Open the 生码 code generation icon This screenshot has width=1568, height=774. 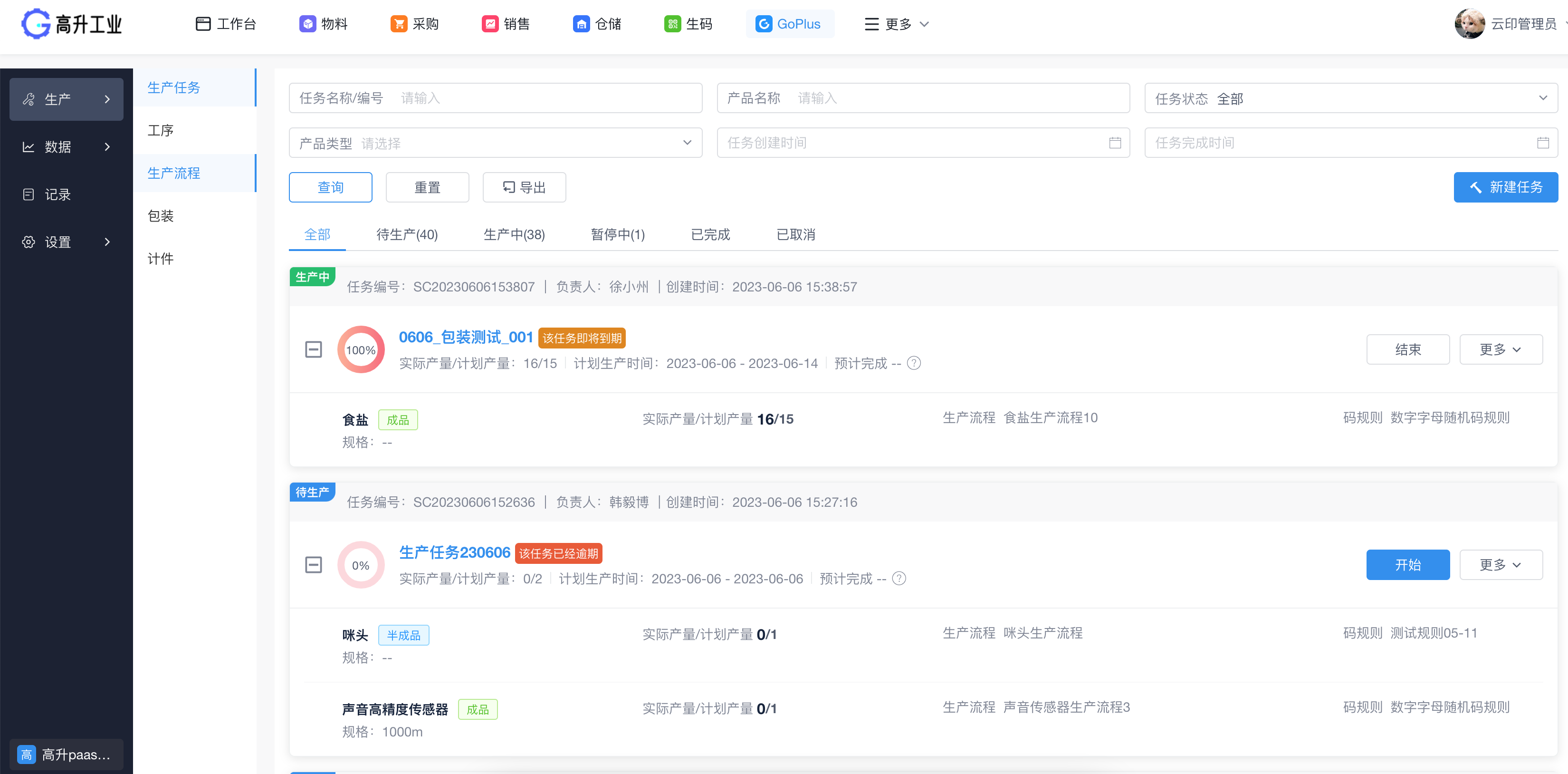coord(672,24)
